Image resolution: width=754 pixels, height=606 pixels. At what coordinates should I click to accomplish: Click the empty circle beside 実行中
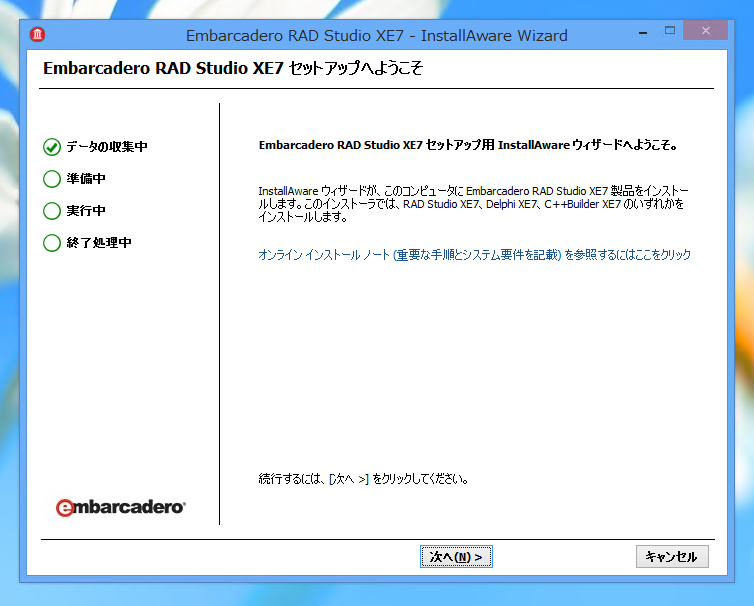coord(52,211)
